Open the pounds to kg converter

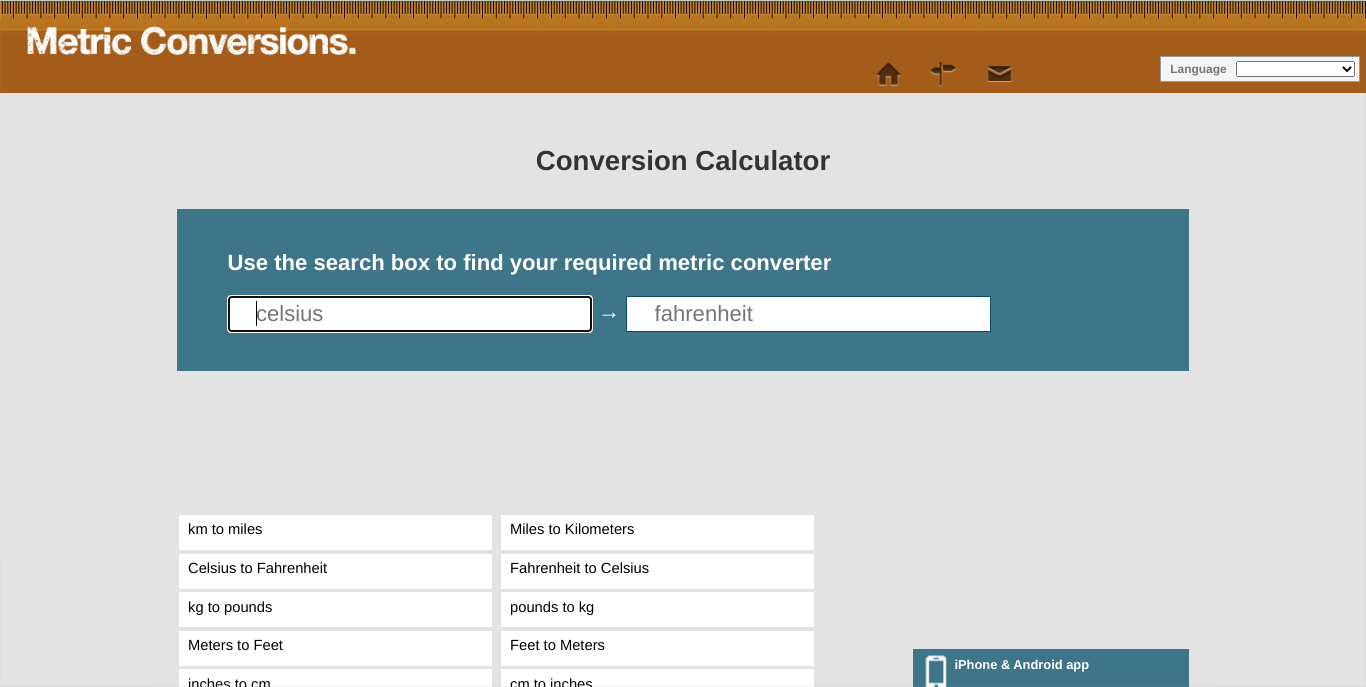656,608
